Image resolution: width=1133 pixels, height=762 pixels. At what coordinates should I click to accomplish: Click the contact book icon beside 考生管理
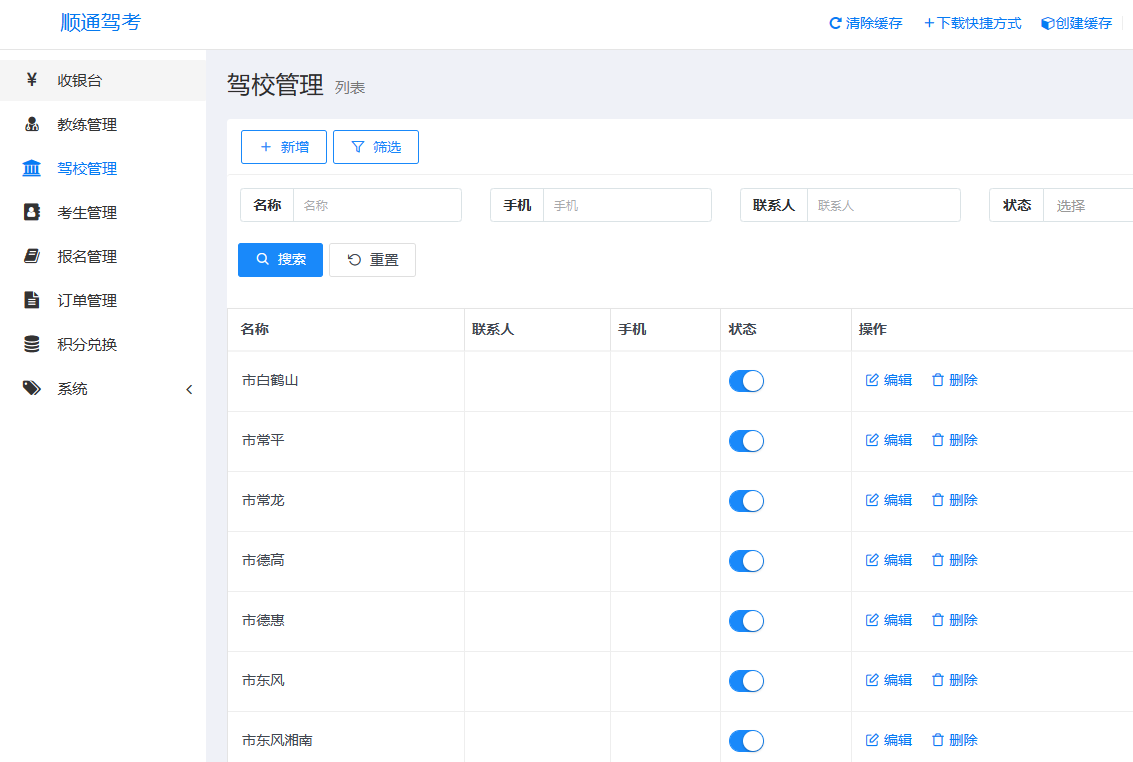[32, 212]
